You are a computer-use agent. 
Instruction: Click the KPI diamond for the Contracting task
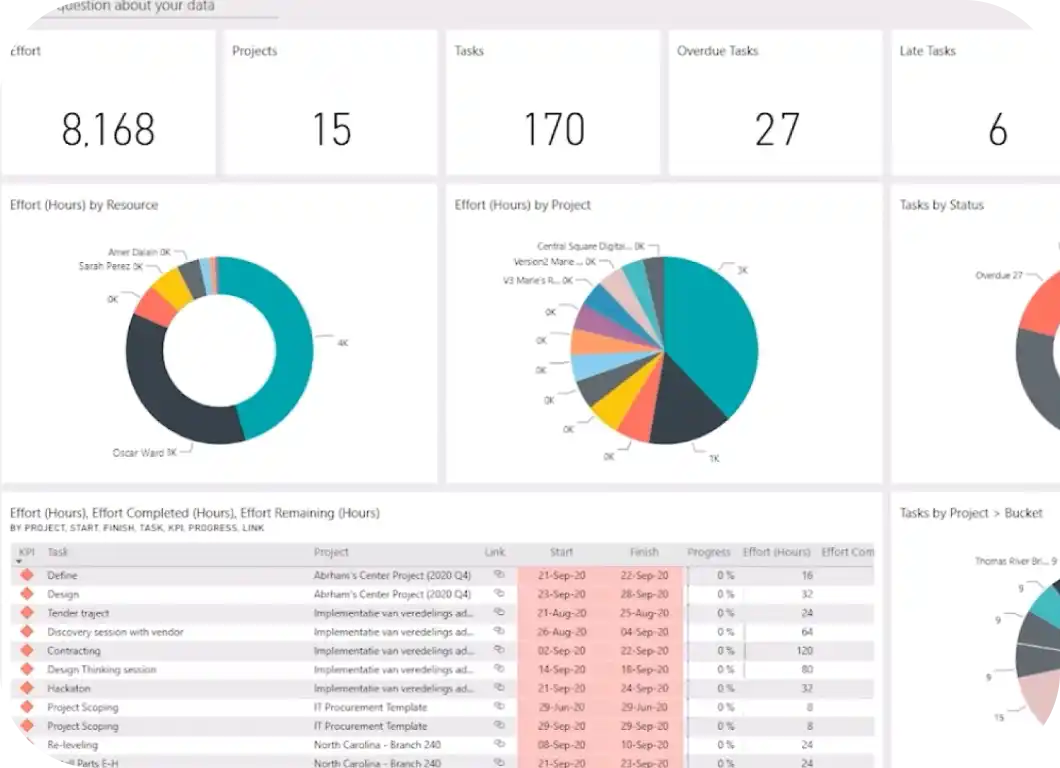(x=28, y=650)
